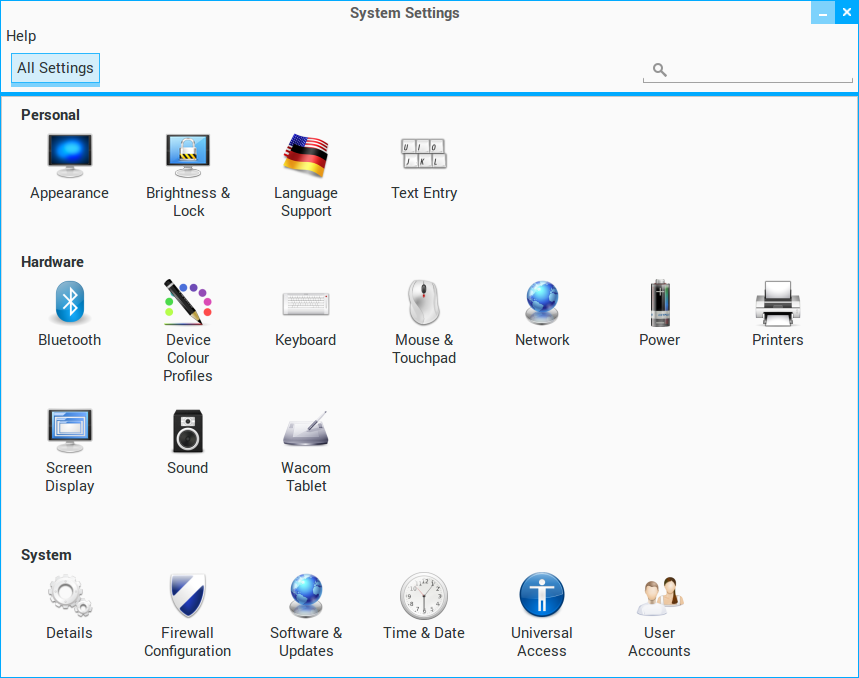Click the All Settings button

(55, 68)
